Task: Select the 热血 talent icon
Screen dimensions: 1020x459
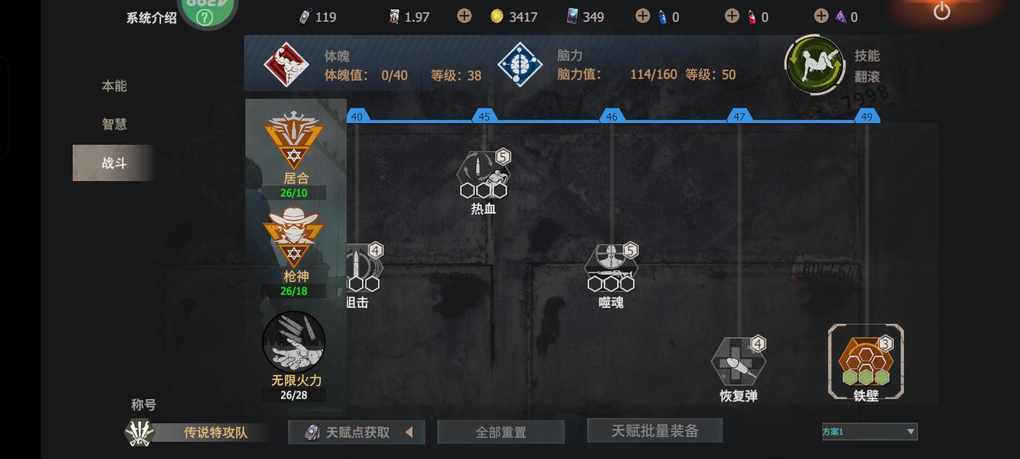Action: 484,174
